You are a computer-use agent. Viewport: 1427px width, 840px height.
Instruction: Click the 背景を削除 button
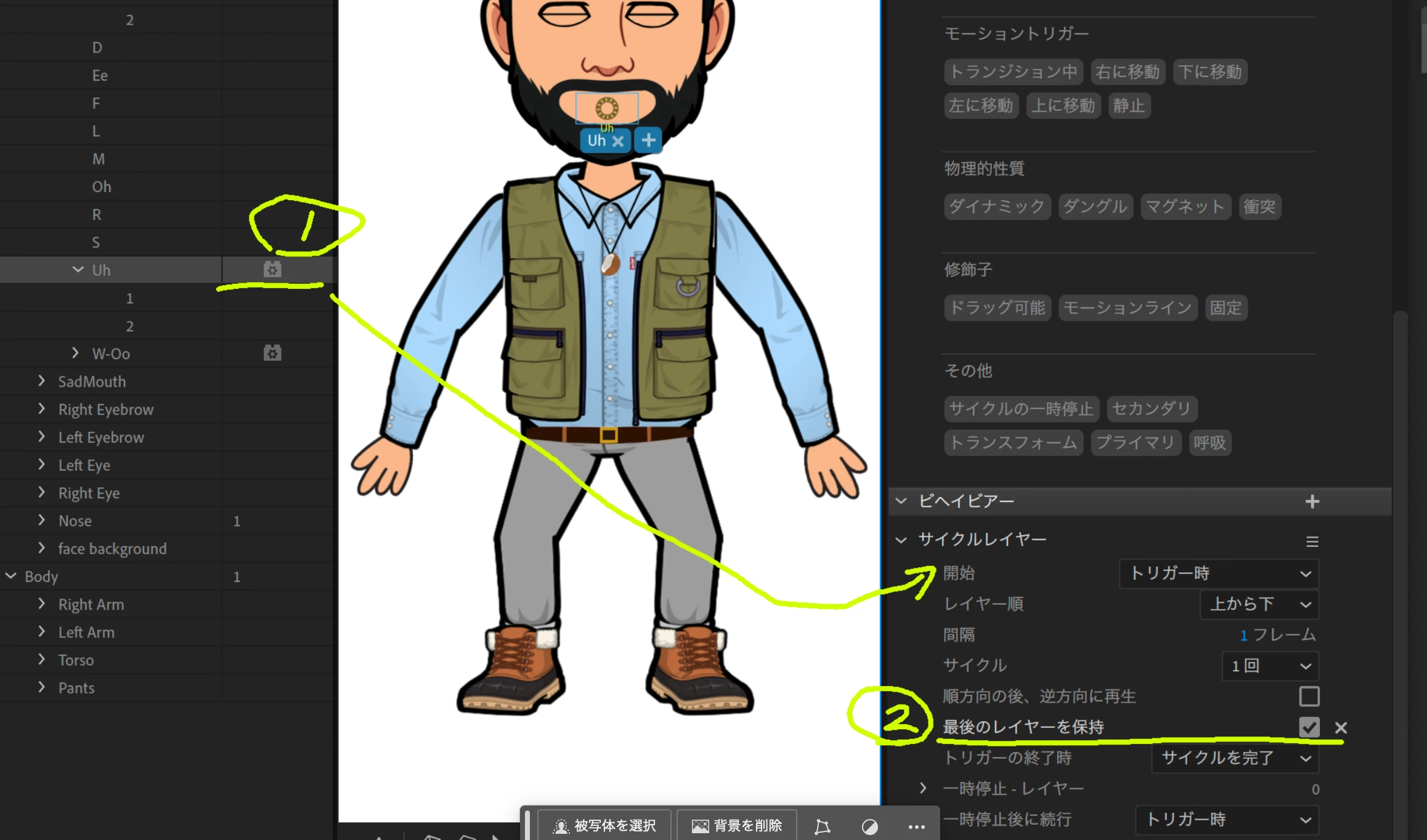click(736, 825)
